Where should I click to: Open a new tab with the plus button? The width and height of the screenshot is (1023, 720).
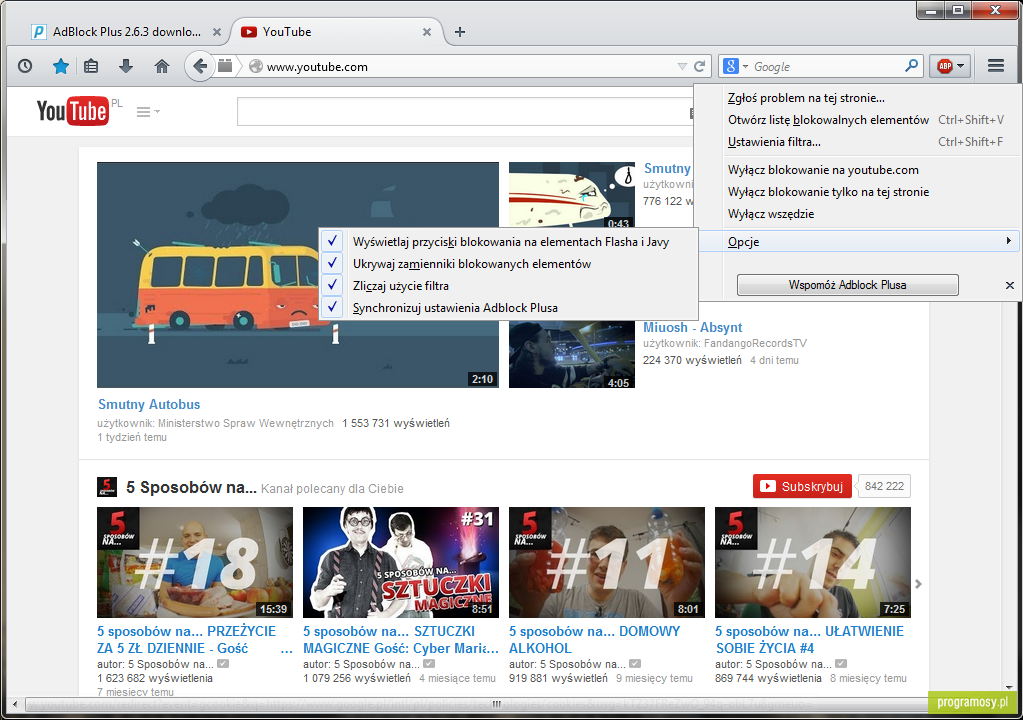[460, 32]
